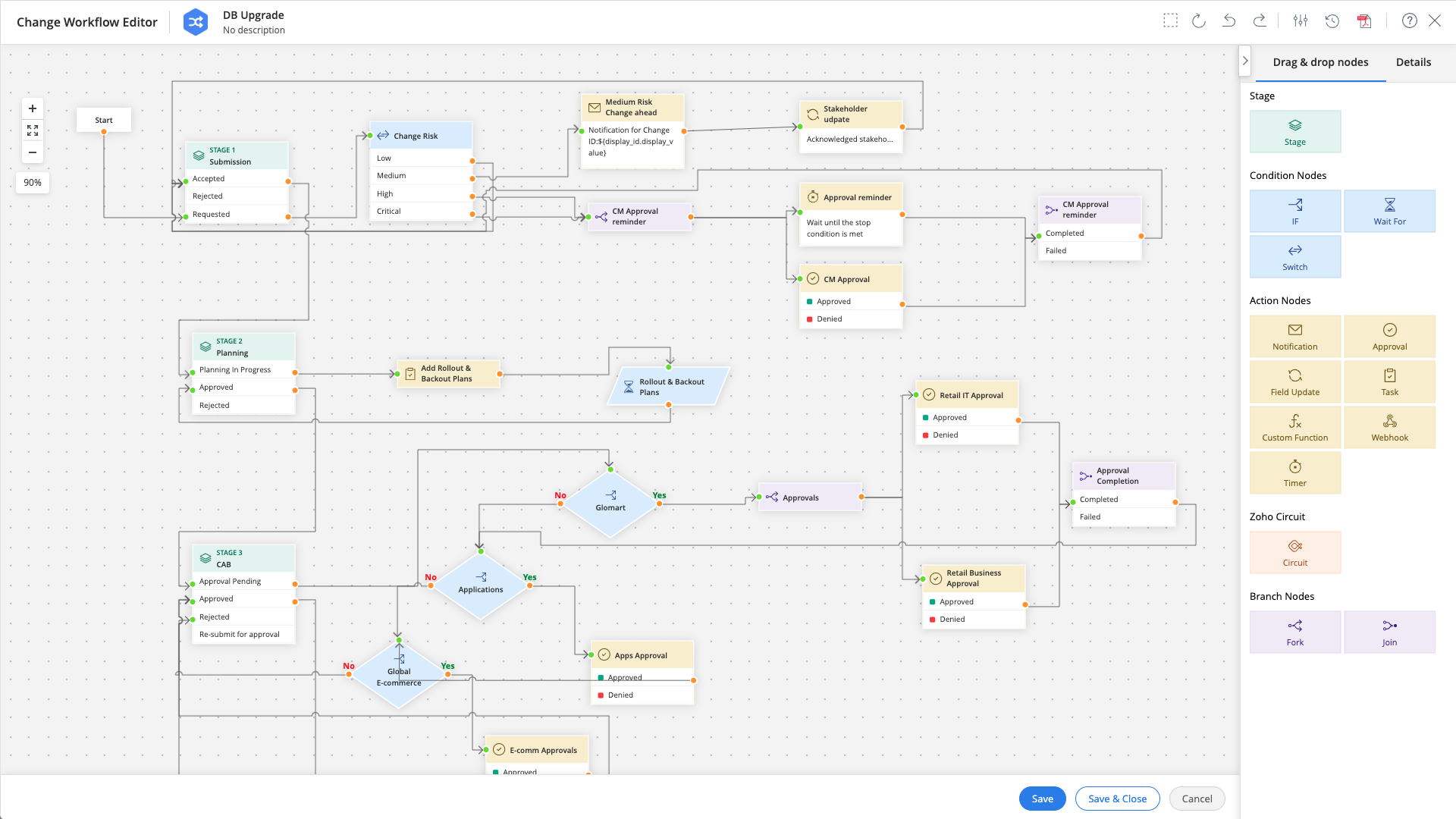
Task: Select the Wait For condition node
Action: tap(1389, 211)
